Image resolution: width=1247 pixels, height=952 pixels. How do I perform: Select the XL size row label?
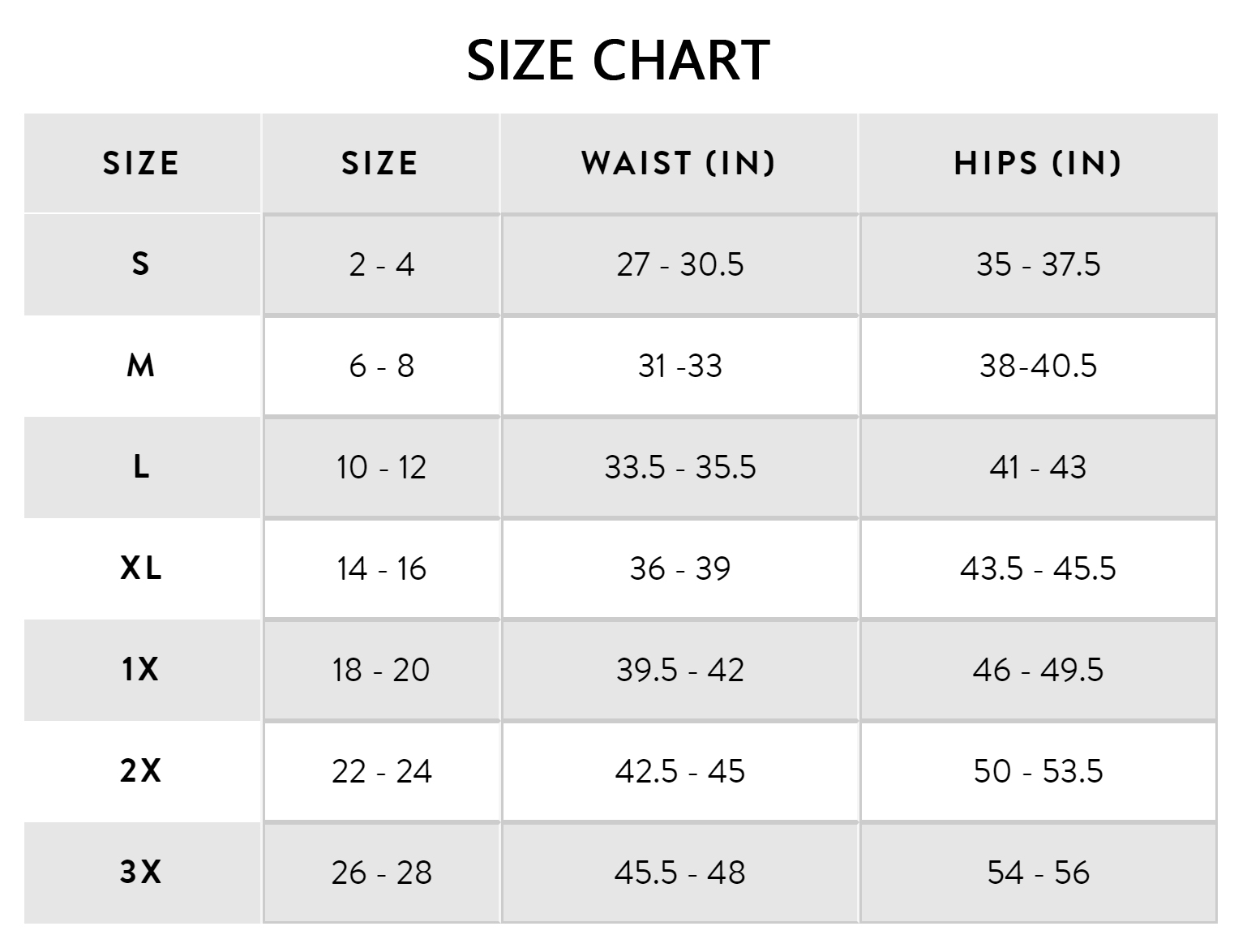(141, 568)
